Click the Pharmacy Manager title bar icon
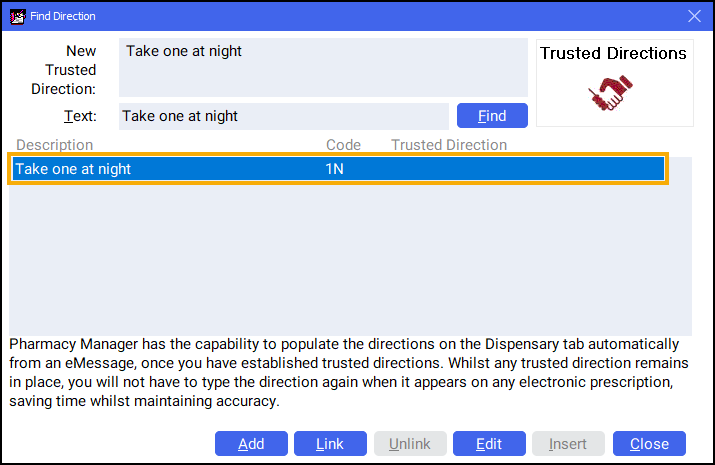The width and height of the screenshot is (715, 465). click(x=16, y=15)
